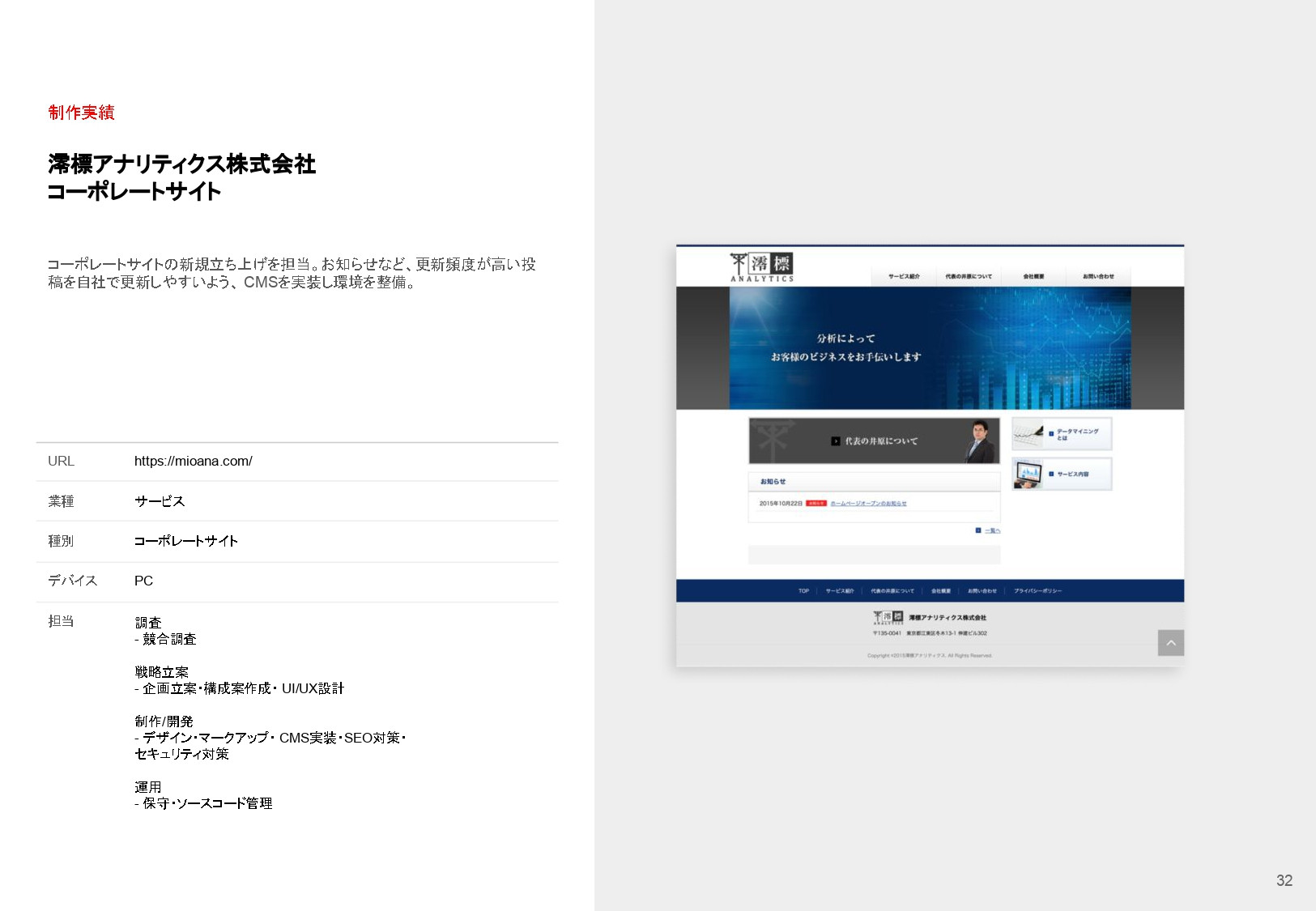Click the laptop image on the サービス内容 banner

point(1027,473)
